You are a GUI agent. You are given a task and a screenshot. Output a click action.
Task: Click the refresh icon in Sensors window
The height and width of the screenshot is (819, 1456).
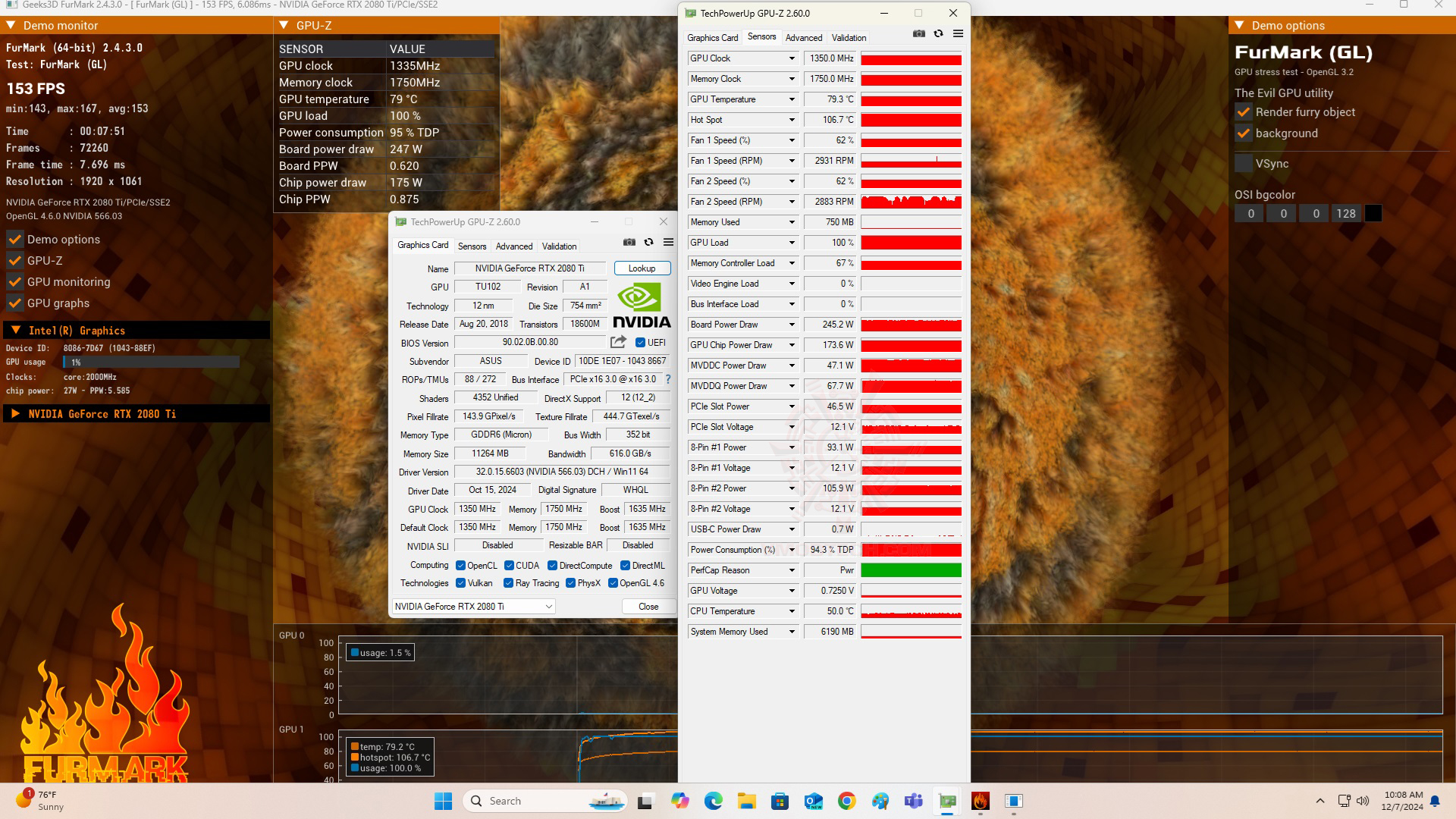pyautogui.click(x=938, y=34)
